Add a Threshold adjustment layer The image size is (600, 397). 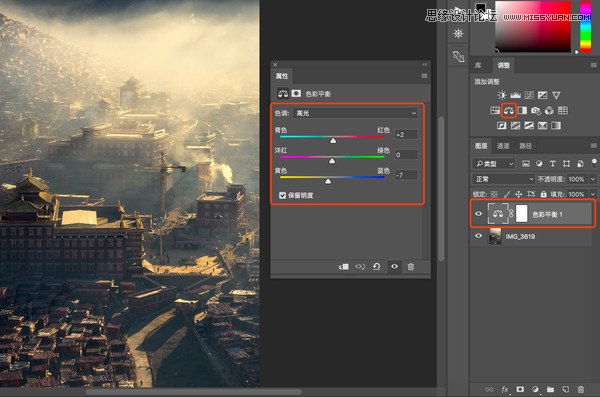pyautogui.click(x=529, y=126)
